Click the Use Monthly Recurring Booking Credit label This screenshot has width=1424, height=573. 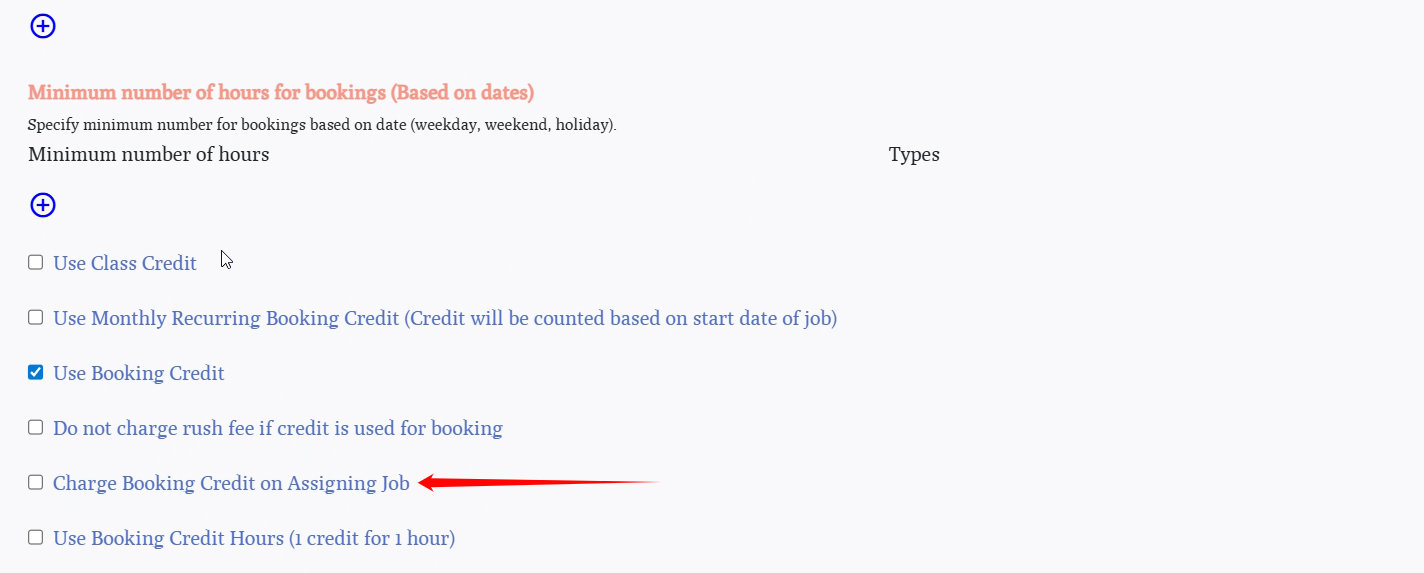pyautogui.click(x=445, y=319)
